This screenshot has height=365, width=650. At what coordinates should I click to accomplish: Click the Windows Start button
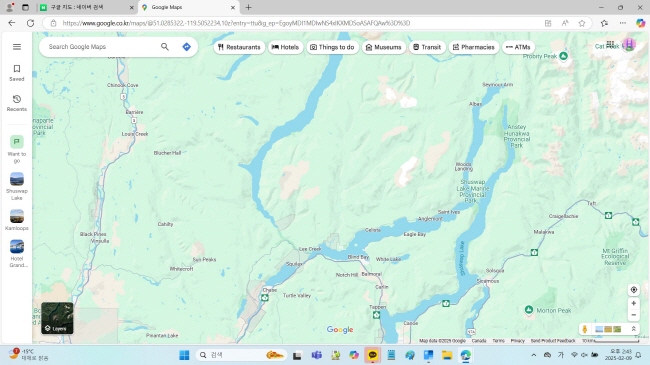coord(184,355)
